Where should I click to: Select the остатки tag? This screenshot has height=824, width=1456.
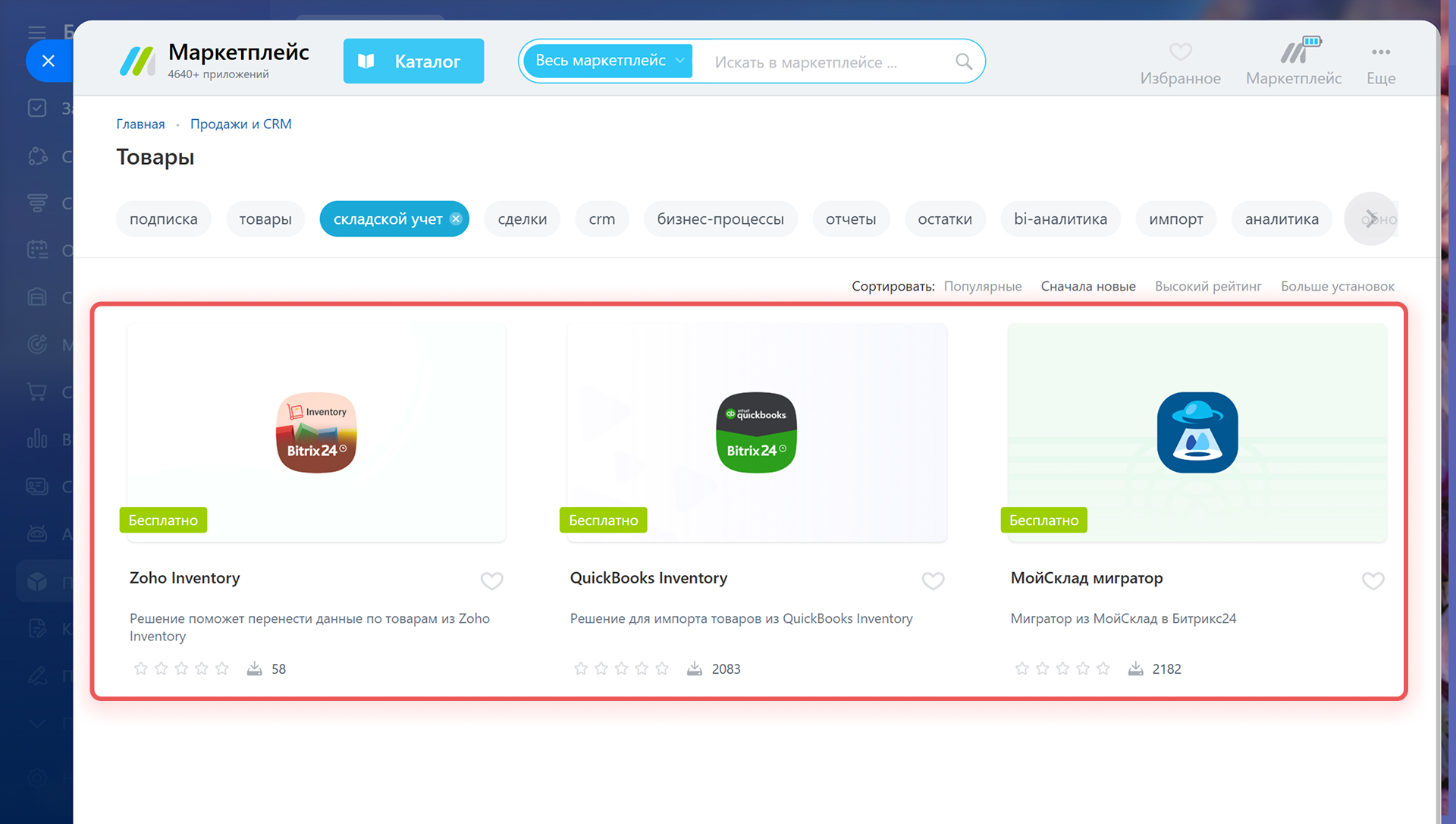click(945, 219)
